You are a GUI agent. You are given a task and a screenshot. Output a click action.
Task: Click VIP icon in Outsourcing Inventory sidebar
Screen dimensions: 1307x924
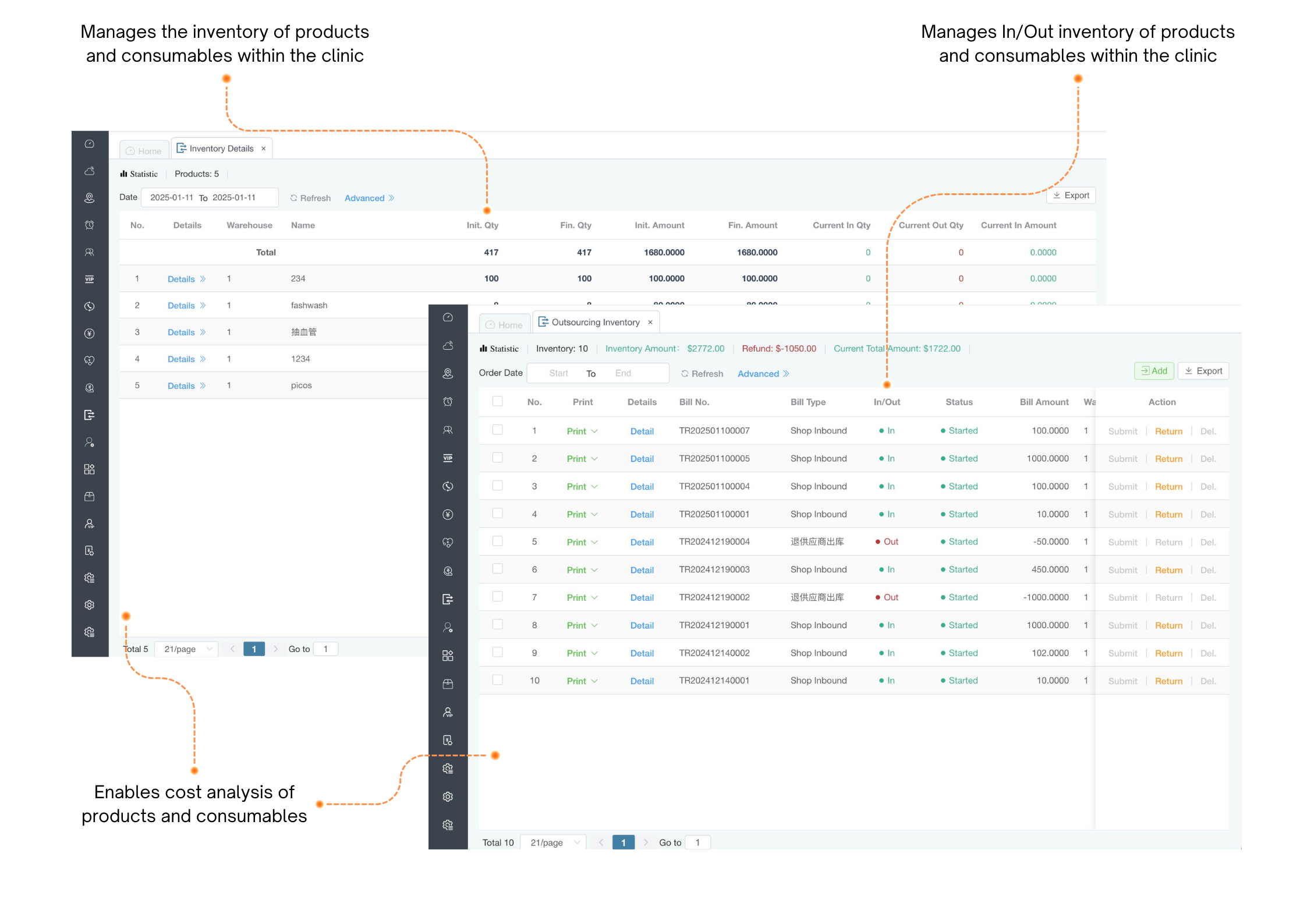pos(447,458)
